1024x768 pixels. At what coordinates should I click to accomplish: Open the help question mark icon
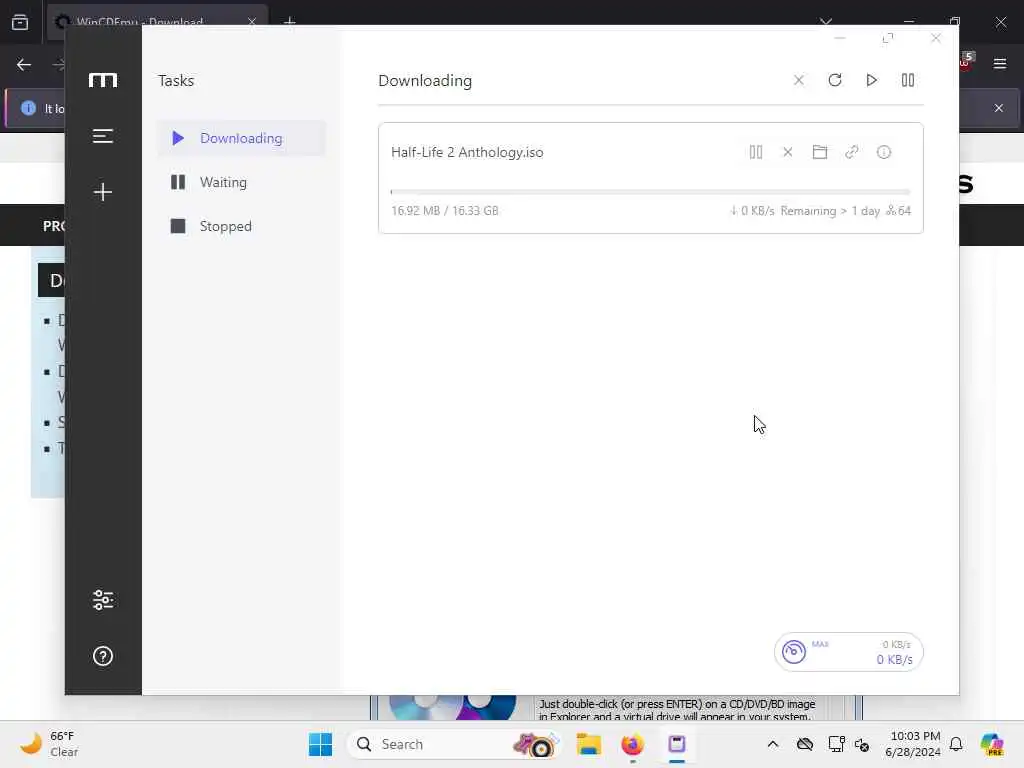pos(103,656)
